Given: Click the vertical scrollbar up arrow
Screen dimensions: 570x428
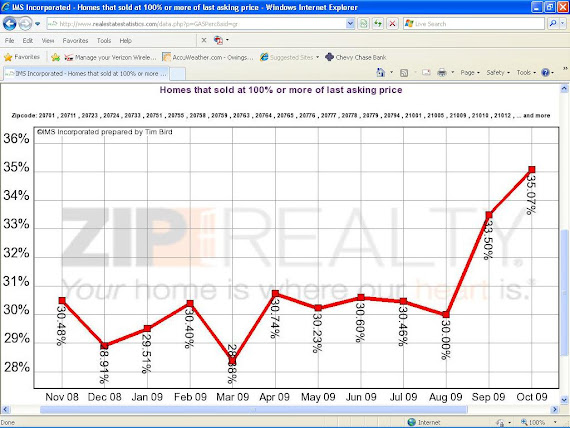Looking at the screenshot, I should coord(564,88).
